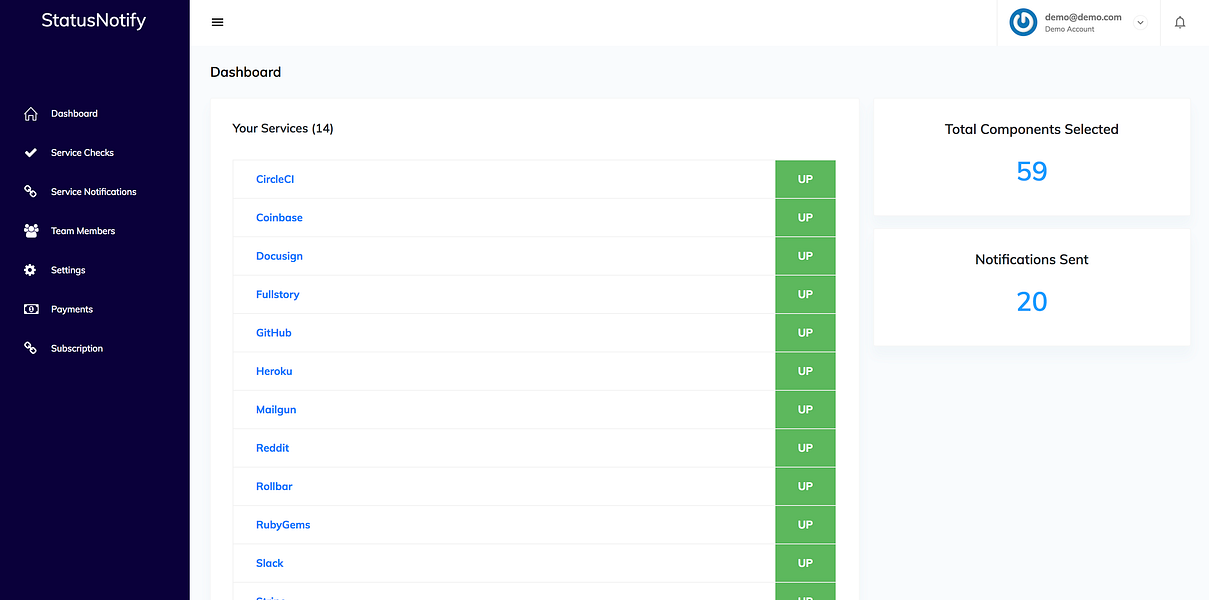Click the Dashboard home icon
The width and height of the screenshot is (1209, 600).
coord(32,113)
